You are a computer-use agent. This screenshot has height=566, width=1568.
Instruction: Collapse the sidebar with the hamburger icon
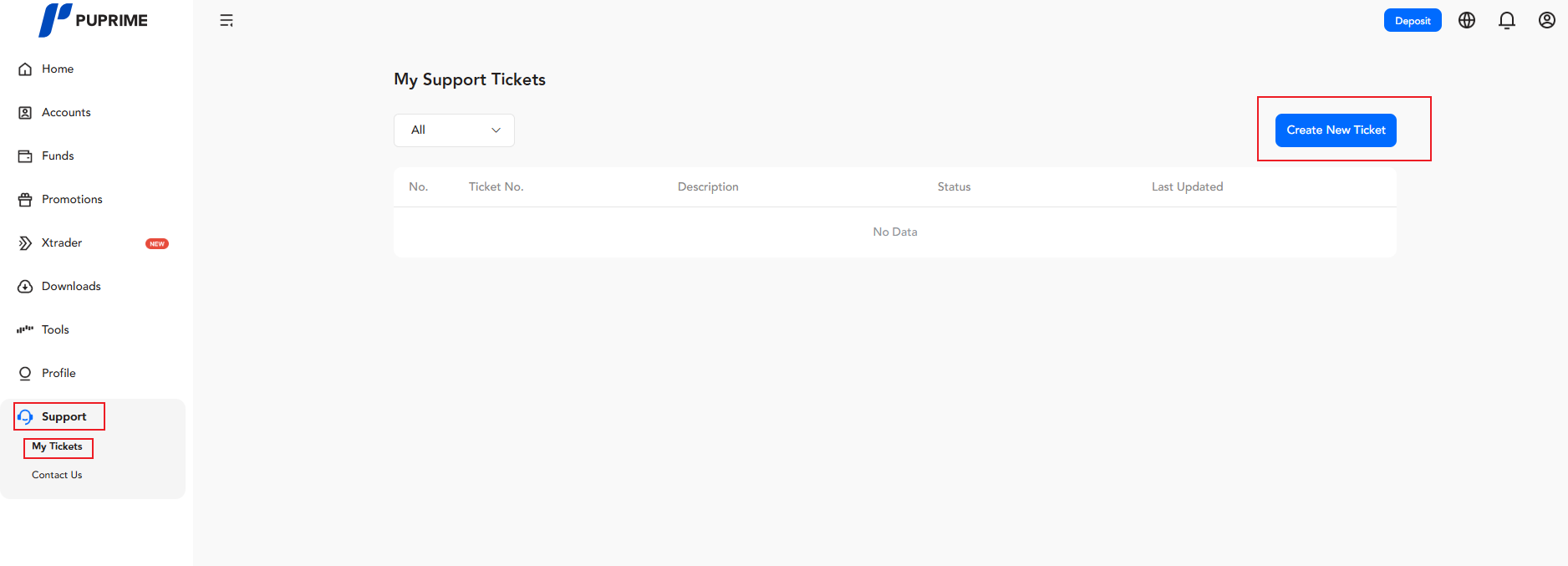(227, 20)
